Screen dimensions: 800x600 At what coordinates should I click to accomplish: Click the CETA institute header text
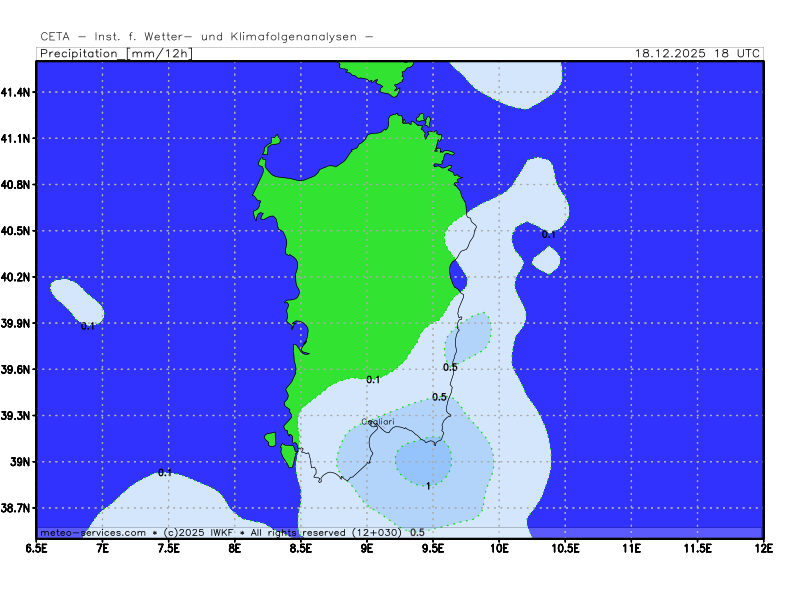click(207, 36)
